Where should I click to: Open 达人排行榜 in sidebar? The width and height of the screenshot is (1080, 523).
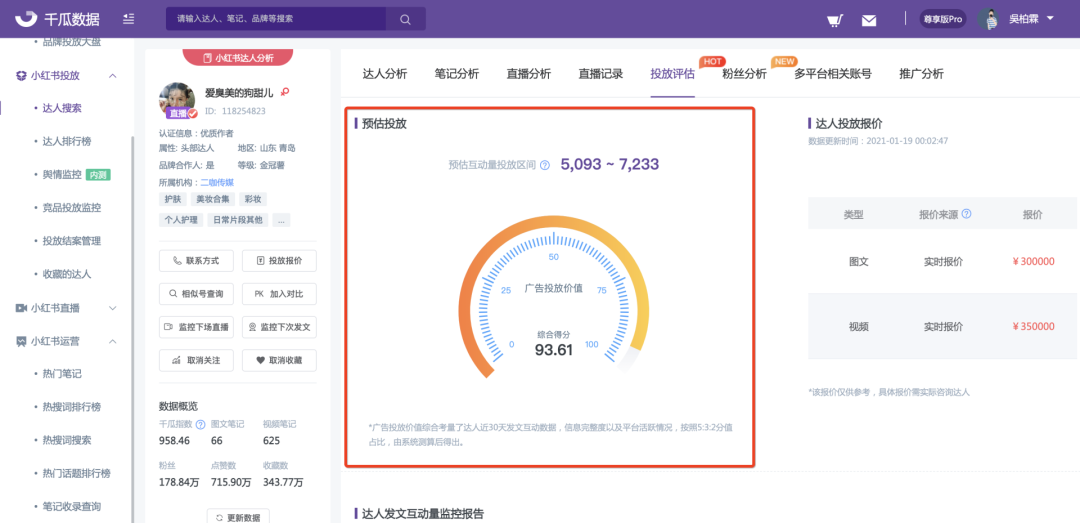[66, 141]
